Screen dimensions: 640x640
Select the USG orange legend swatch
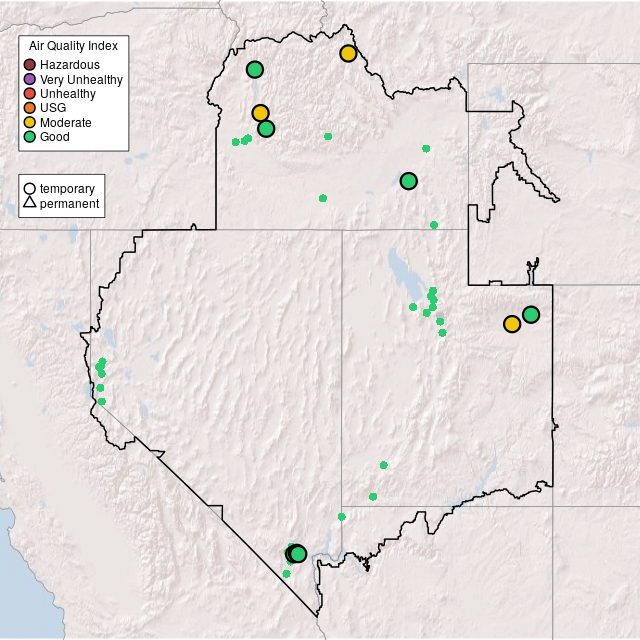[30, 108]
